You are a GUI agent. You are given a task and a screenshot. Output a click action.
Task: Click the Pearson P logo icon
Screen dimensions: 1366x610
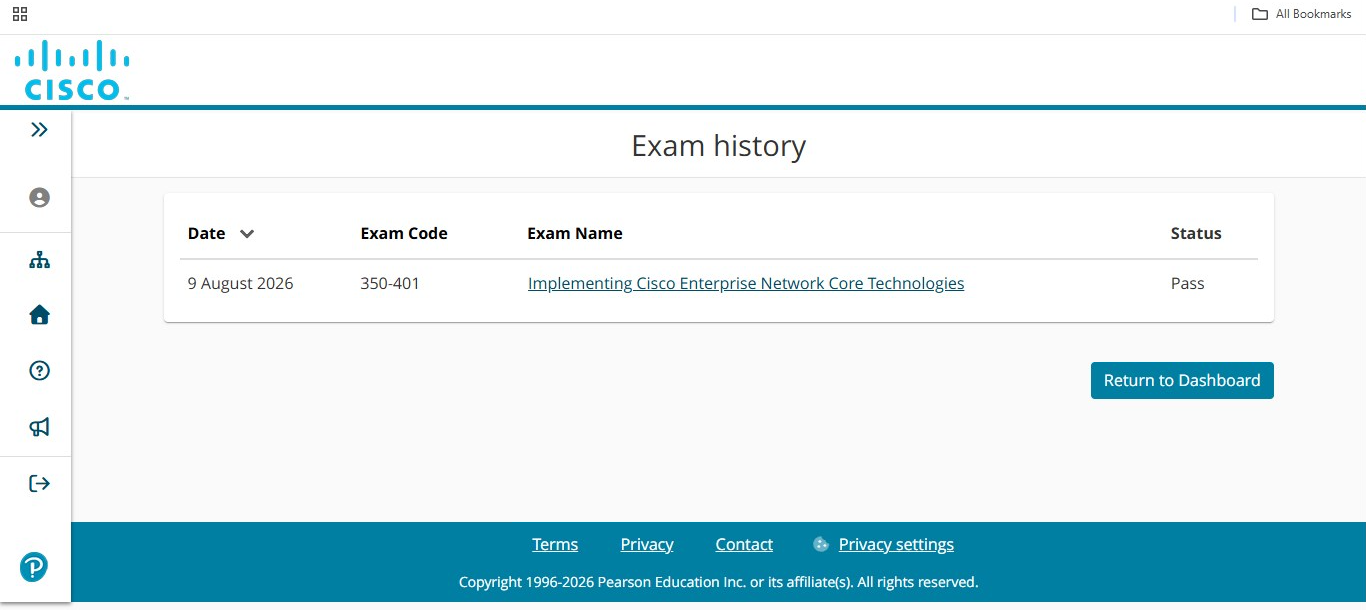34,567
